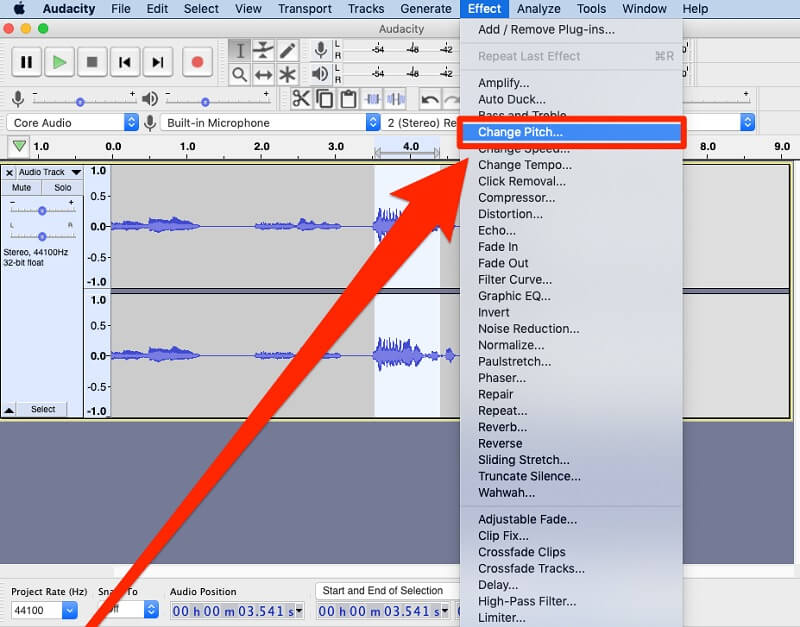Activate the Zoom tool
This screenshot has width=800, height=627.
point(239,73)
